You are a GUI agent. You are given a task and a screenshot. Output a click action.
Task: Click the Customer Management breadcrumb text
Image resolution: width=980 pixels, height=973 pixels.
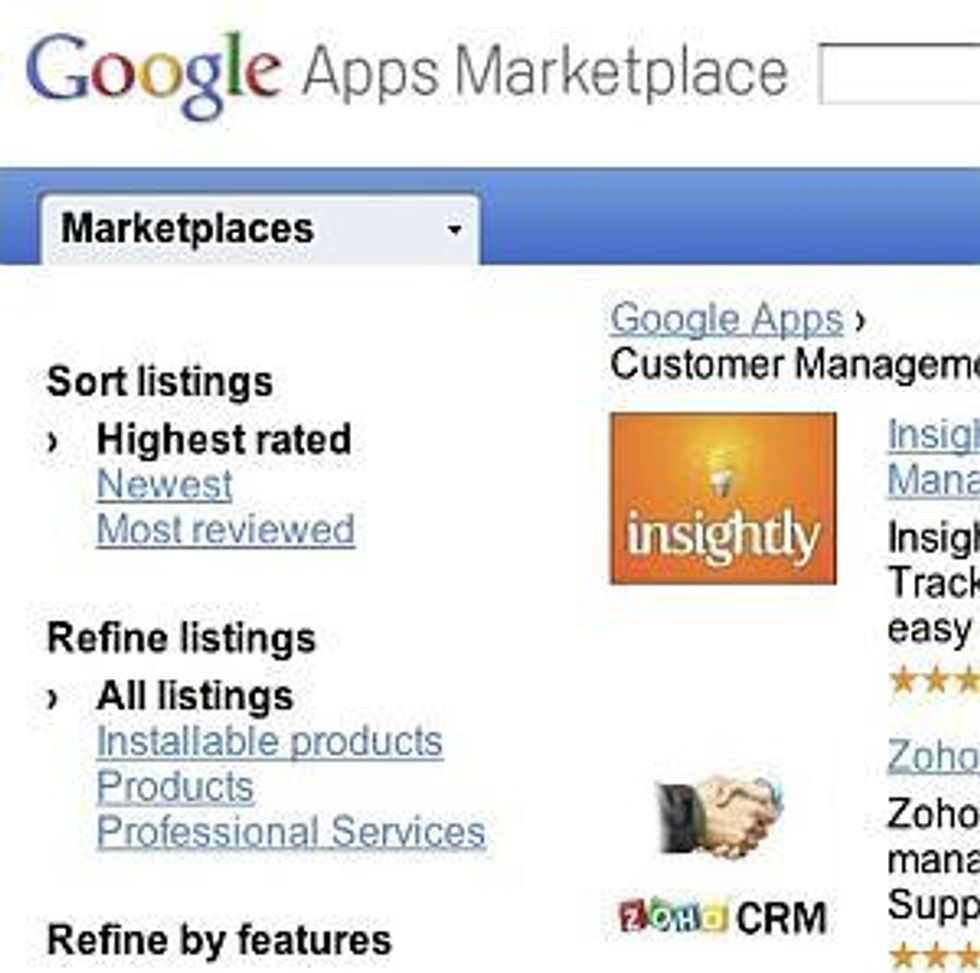click(x=795, y=365)
